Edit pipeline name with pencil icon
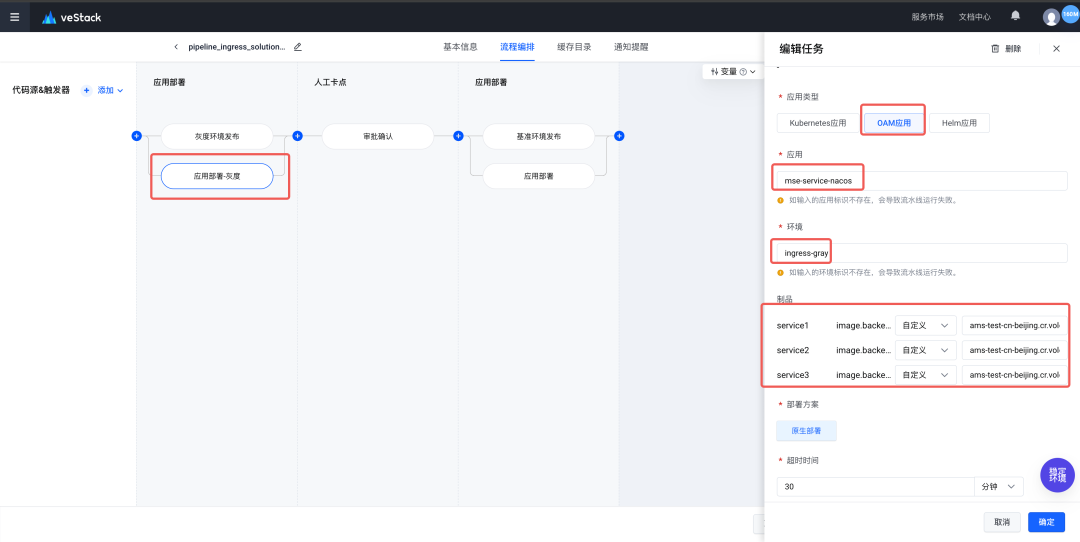 pyautogui.click(x=298, y=47)
